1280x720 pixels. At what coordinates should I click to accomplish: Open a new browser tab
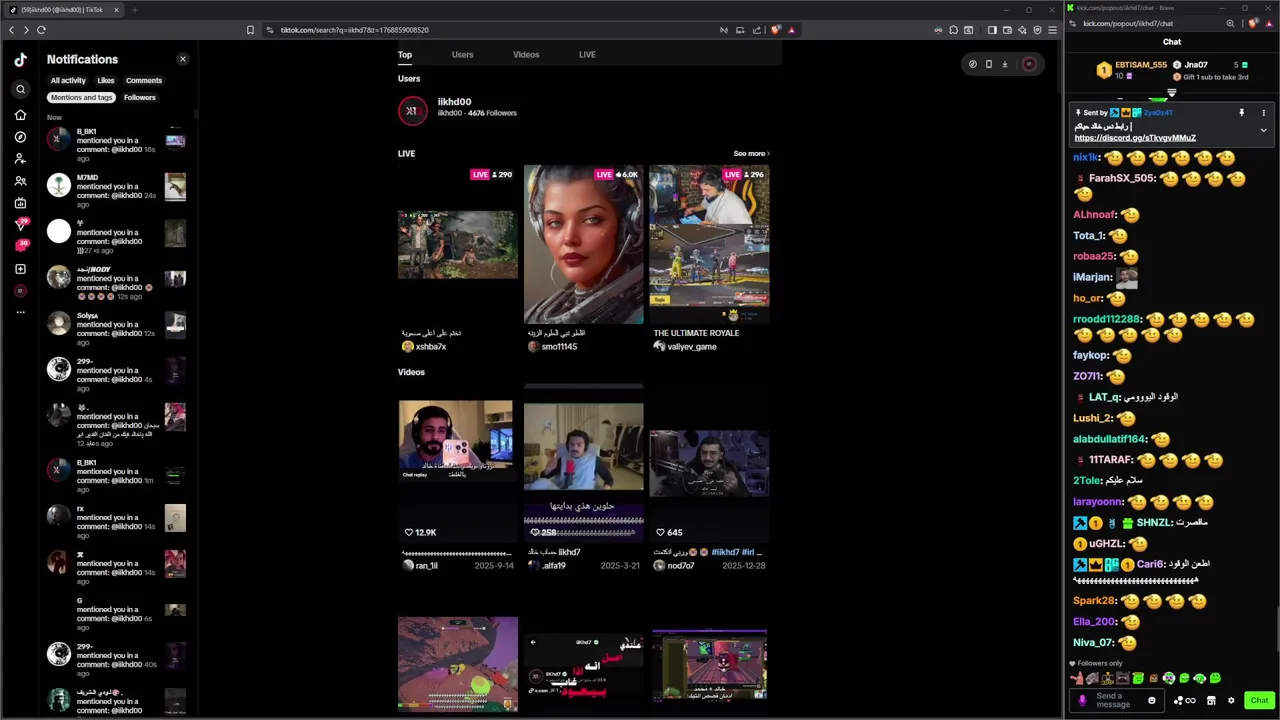[134, 10]
